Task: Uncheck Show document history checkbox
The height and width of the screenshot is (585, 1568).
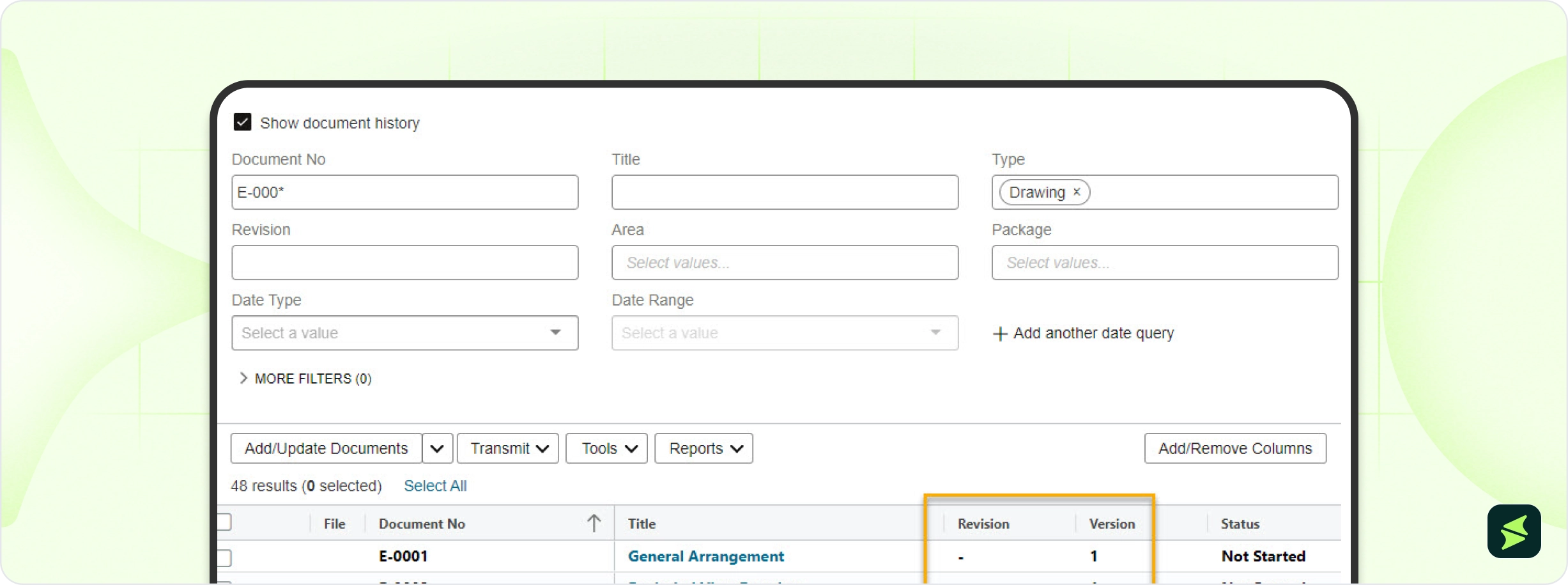Action: (x=242, y=122)
